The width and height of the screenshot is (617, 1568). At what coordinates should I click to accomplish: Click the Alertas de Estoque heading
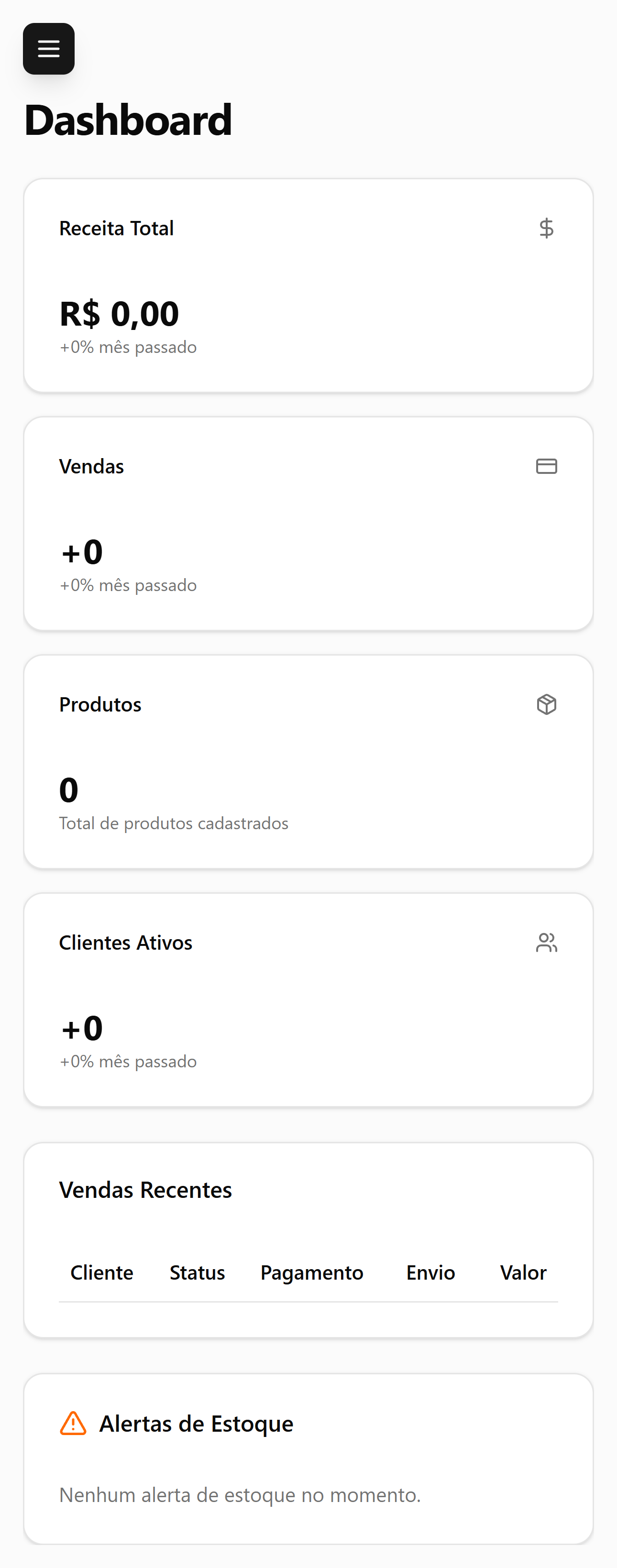[196, 1424]
